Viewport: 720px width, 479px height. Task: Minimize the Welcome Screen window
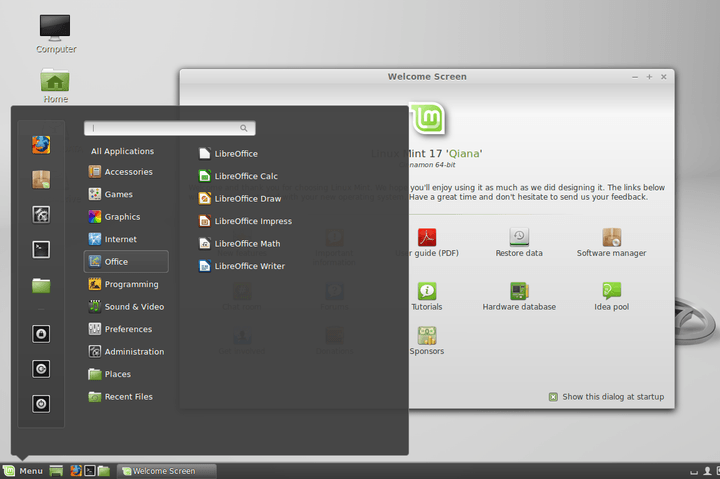click(x=635, y=77)
